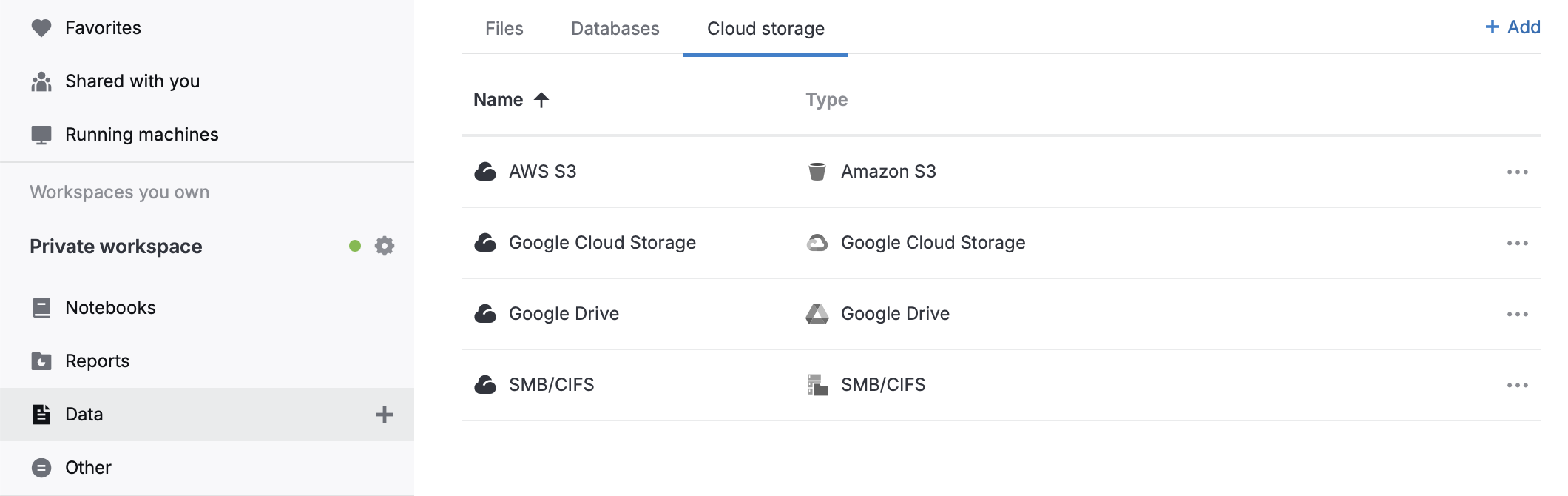1568x496 pixels.
Task: Select the Favorites heart icon
Action: [42, 27]
